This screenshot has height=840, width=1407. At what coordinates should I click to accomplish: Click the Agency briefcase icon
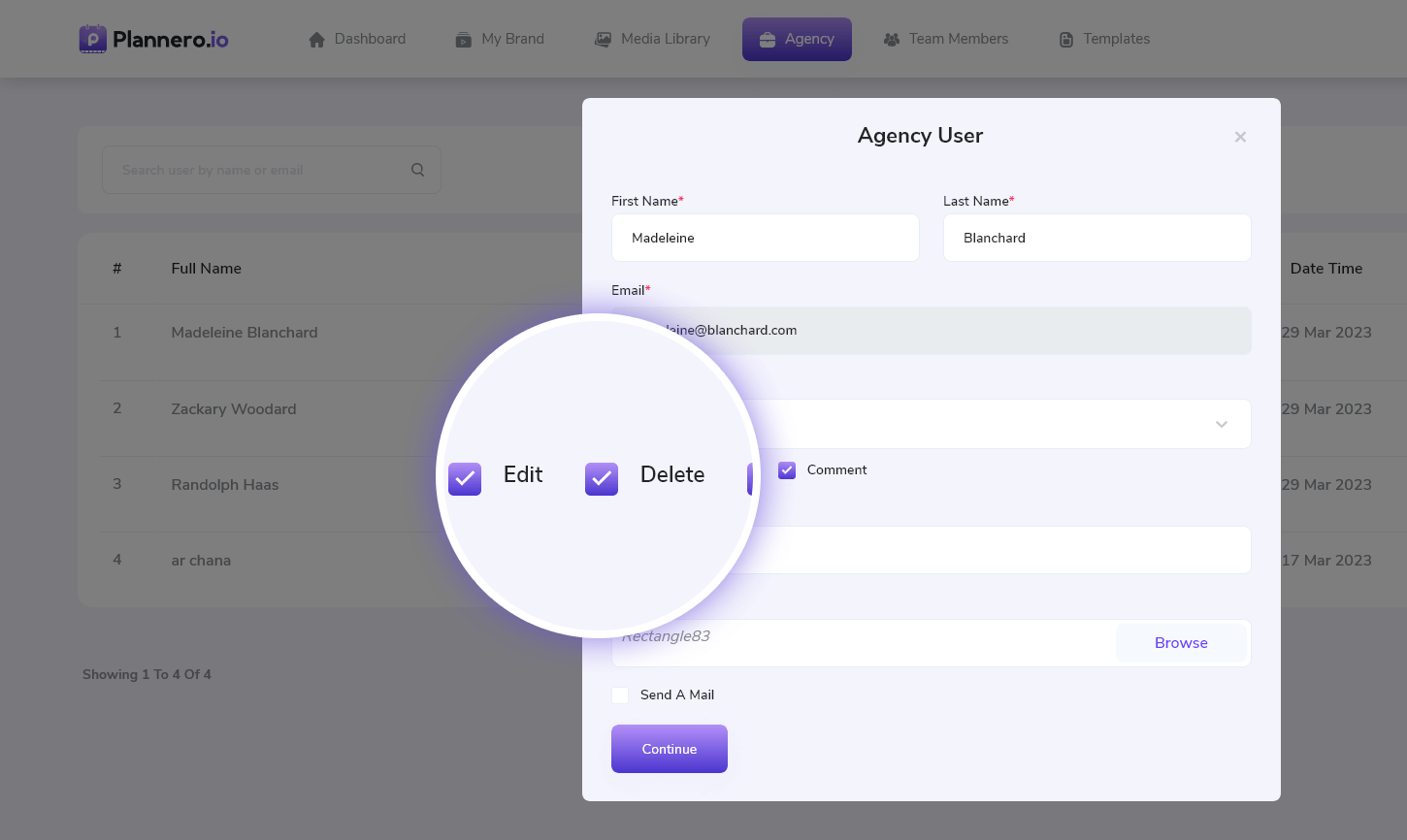(768, 40)
